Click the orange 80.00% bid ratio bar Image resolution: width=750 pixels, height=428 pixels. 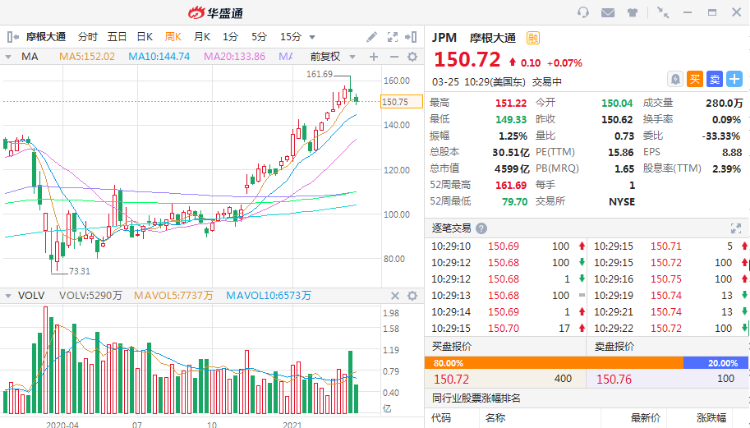tap(554, 363)
